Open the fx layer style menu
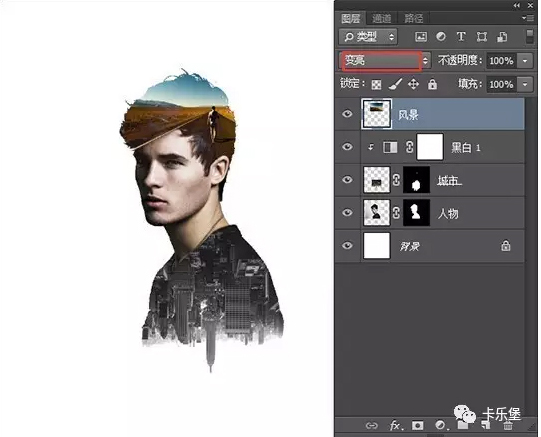The height and width of the screenshot is (437, 541). tap(396, 426)
